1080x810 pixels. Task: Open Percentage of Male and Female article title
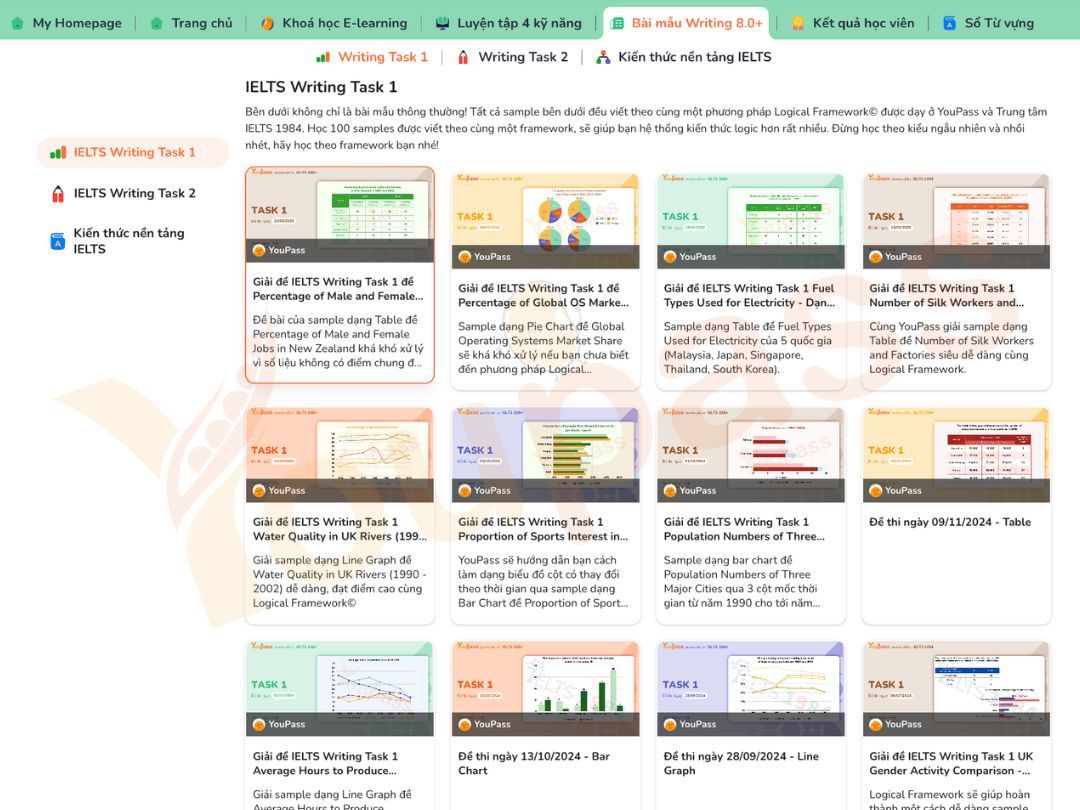pyautogui.click(x=338, y=289)
